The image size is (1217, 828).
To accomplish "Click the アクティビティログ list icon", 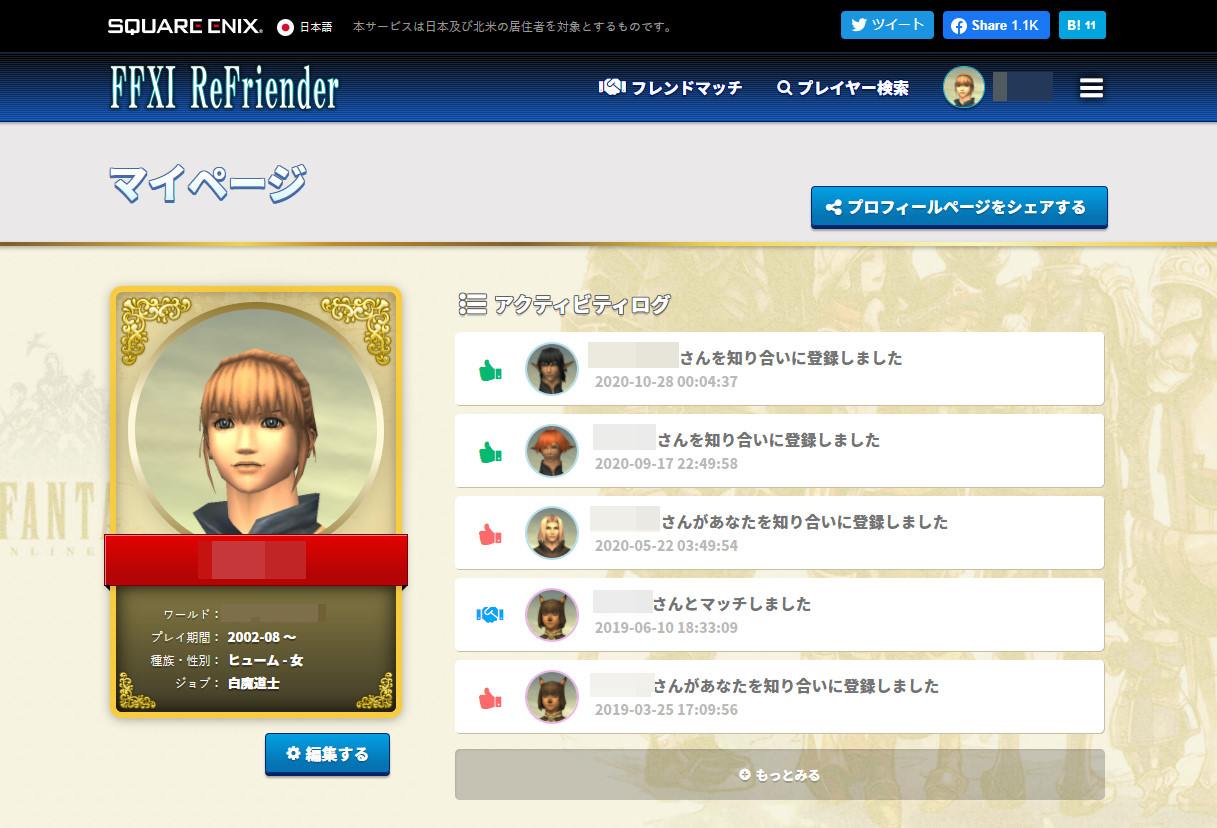I will [x=472, y=304].
